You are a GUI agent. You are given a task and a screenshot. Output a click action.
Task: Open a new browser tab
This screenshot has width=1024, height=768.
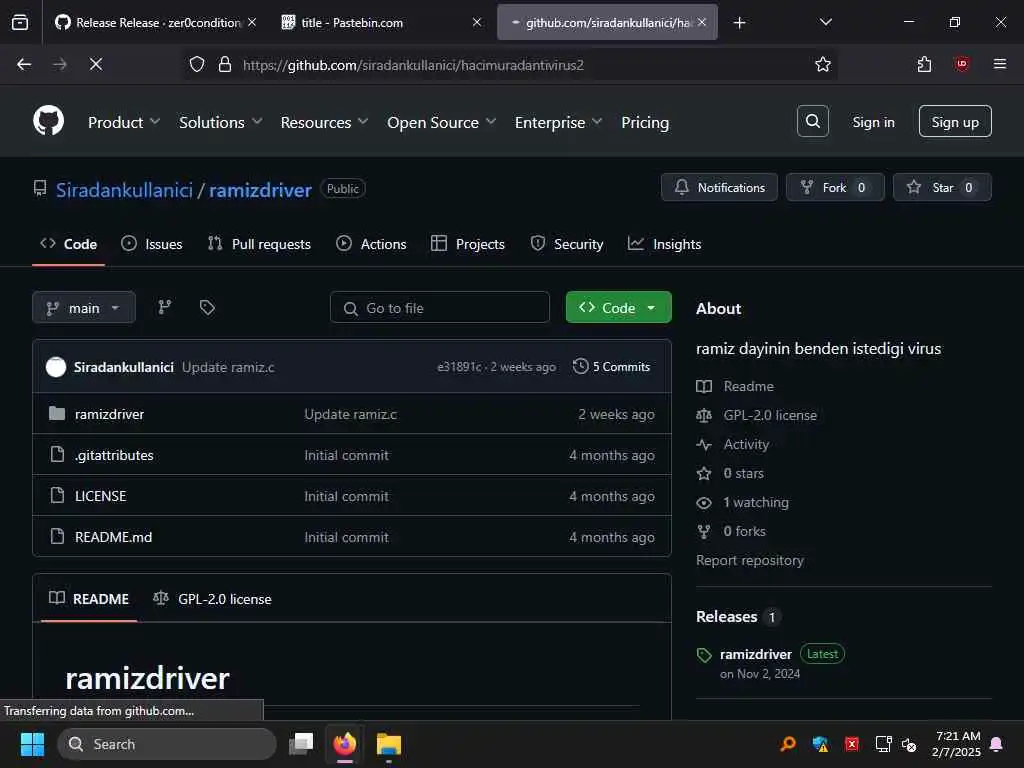(x=739, y=23)
